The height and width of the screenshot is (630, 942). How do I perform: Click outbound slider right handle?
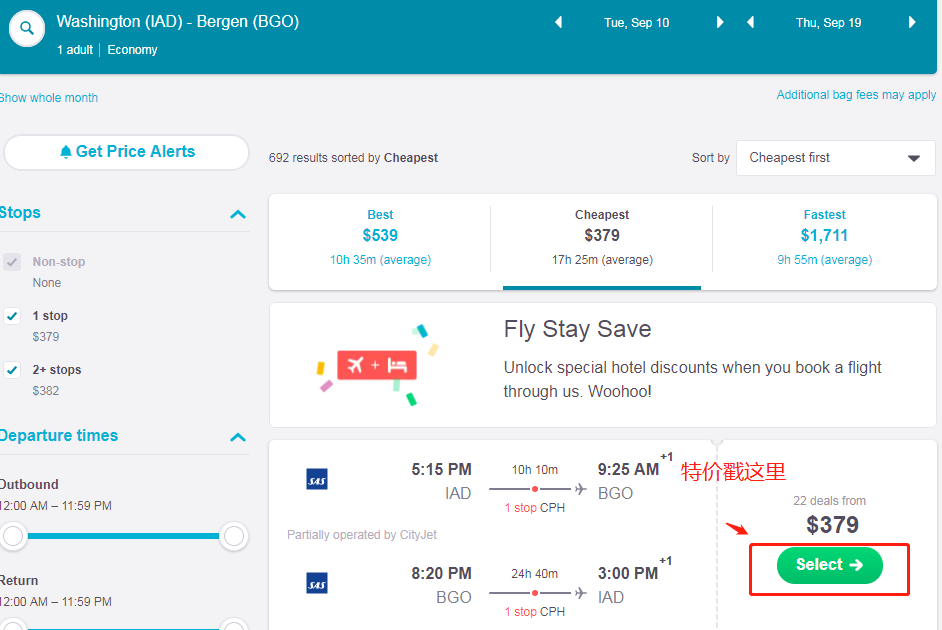pos(234,536)
